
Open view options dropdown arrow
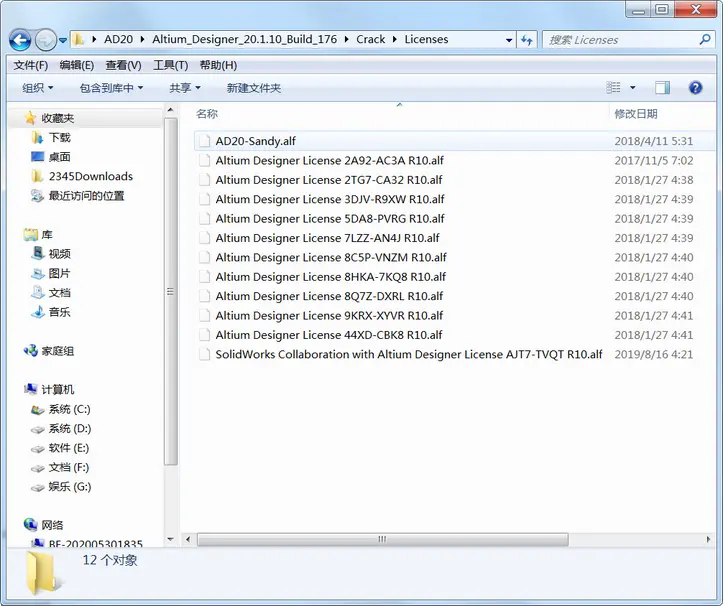point(633,87)
